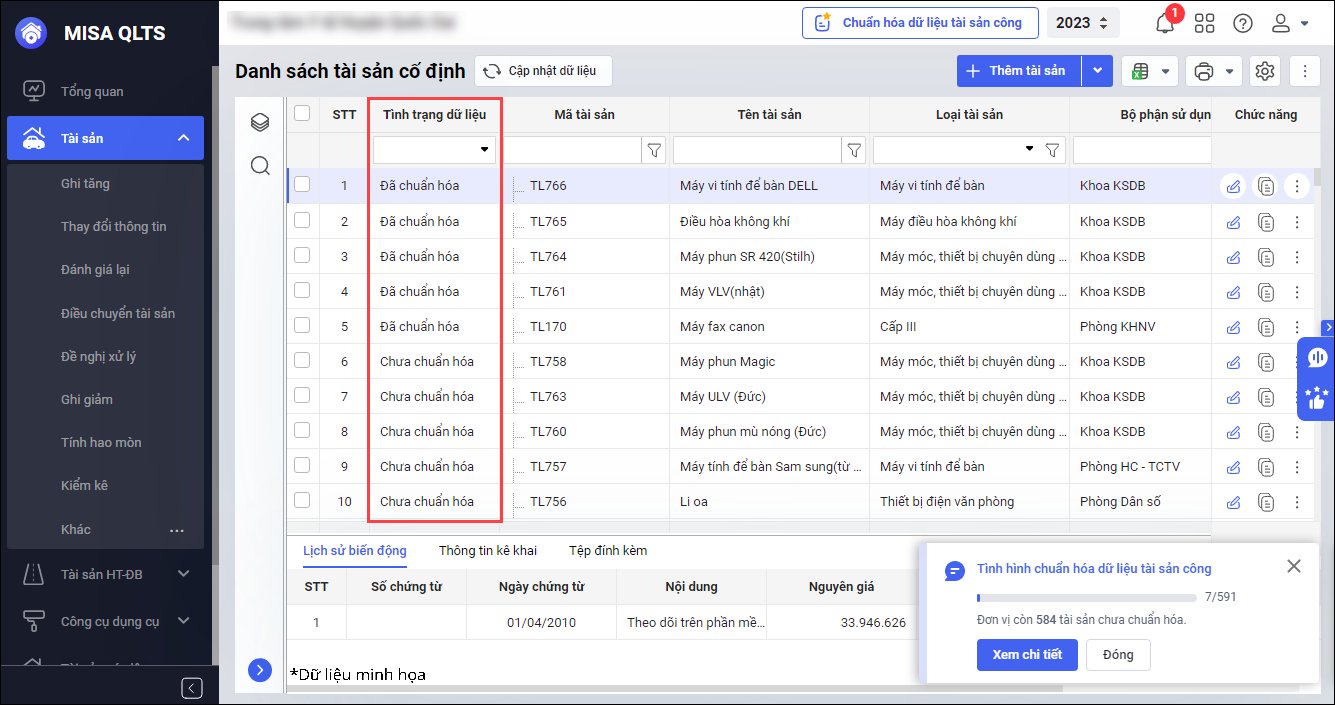Duplicate asset TL765 with copy icon

coord(1266,221)
